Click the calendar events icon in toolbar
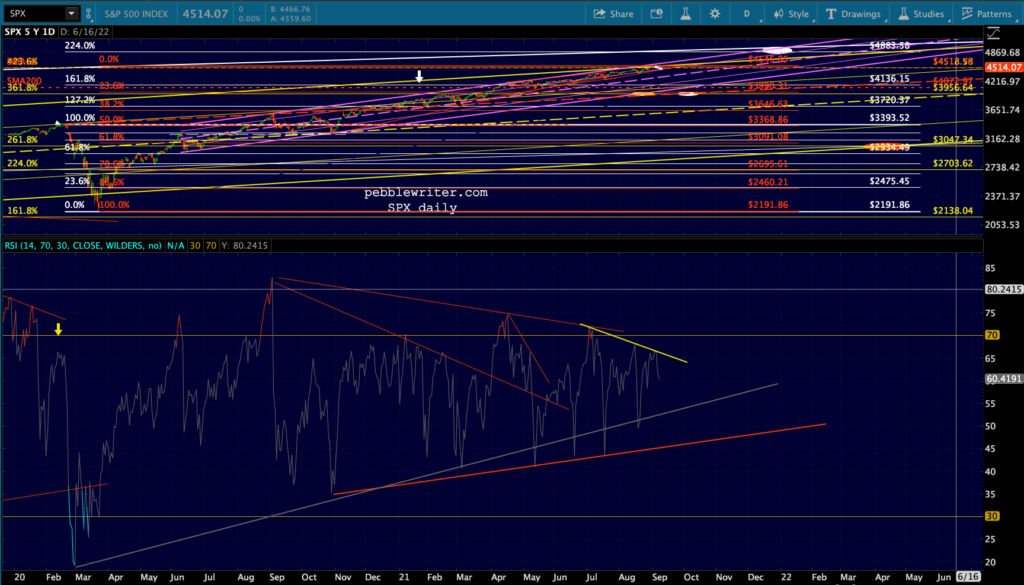This screenshot has height=585, width=1024. [656, 14]
